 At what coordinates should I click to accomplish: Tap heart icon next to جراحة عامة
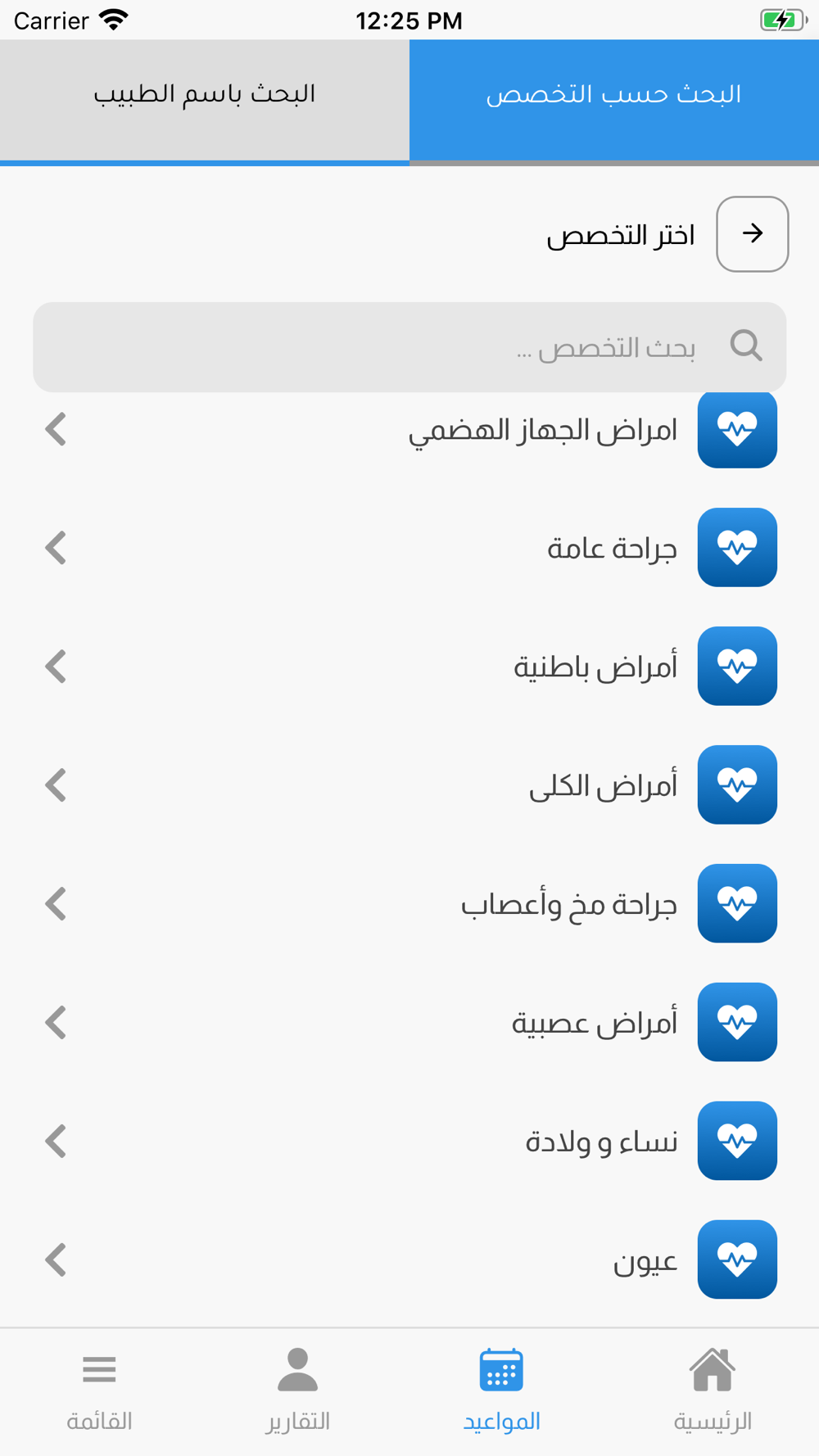737,547
